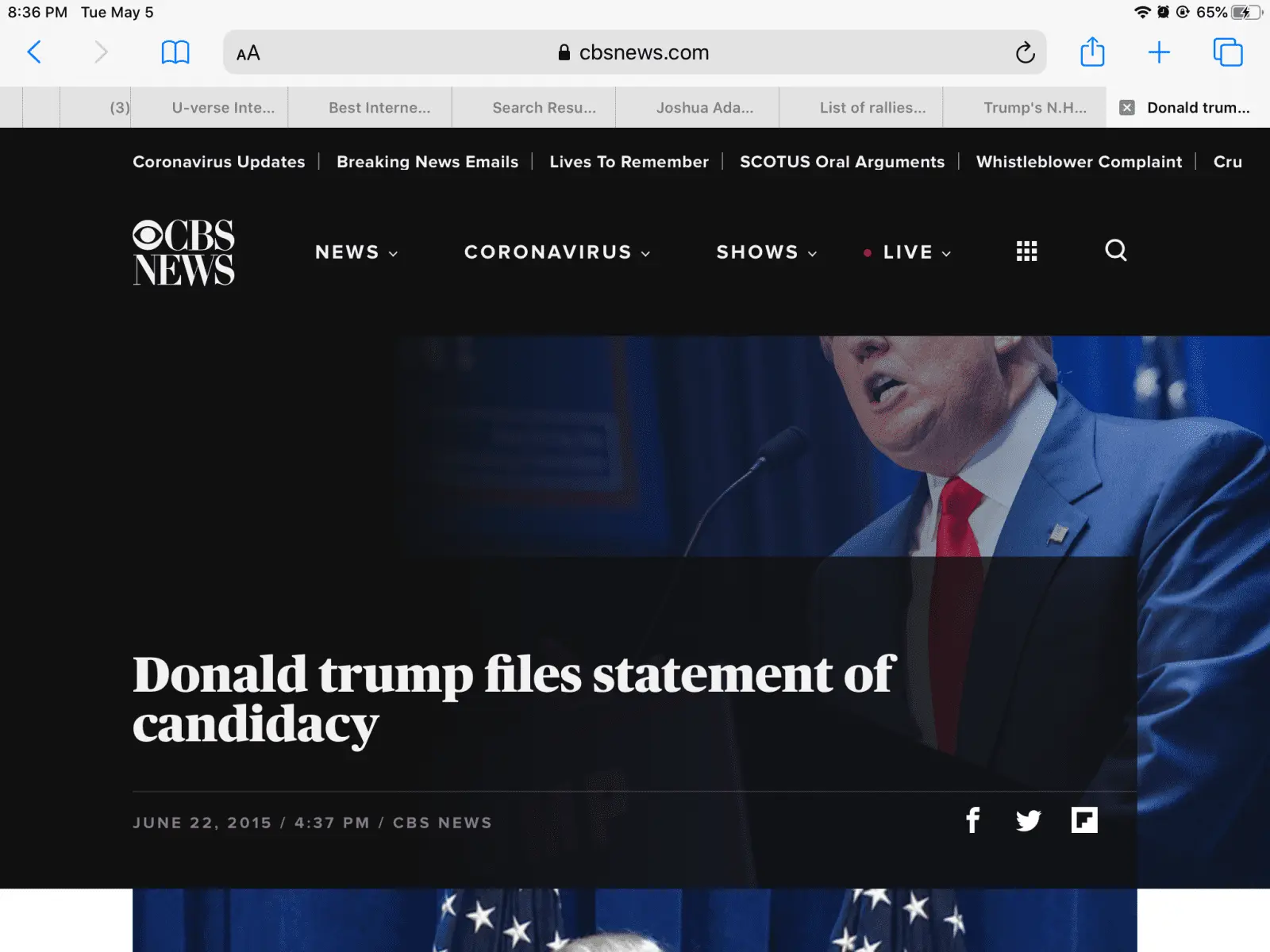1270x952 pixels.
Task: Open the Safari bookmarks book icon
Action: click(x=175, y=52)
